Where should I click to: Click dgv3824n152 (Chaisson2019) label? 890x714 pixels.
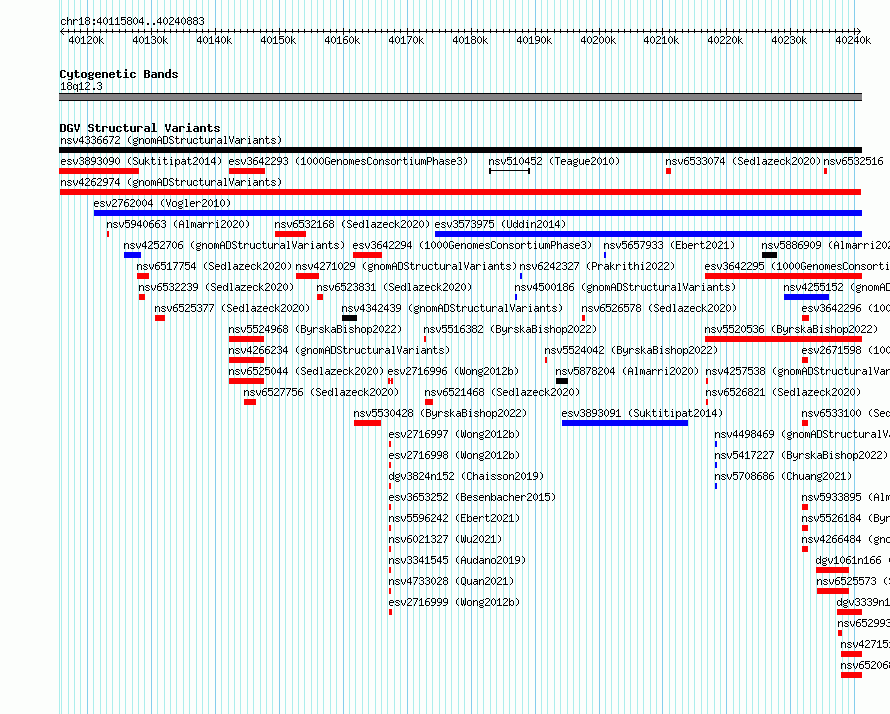tap(467, 476)
